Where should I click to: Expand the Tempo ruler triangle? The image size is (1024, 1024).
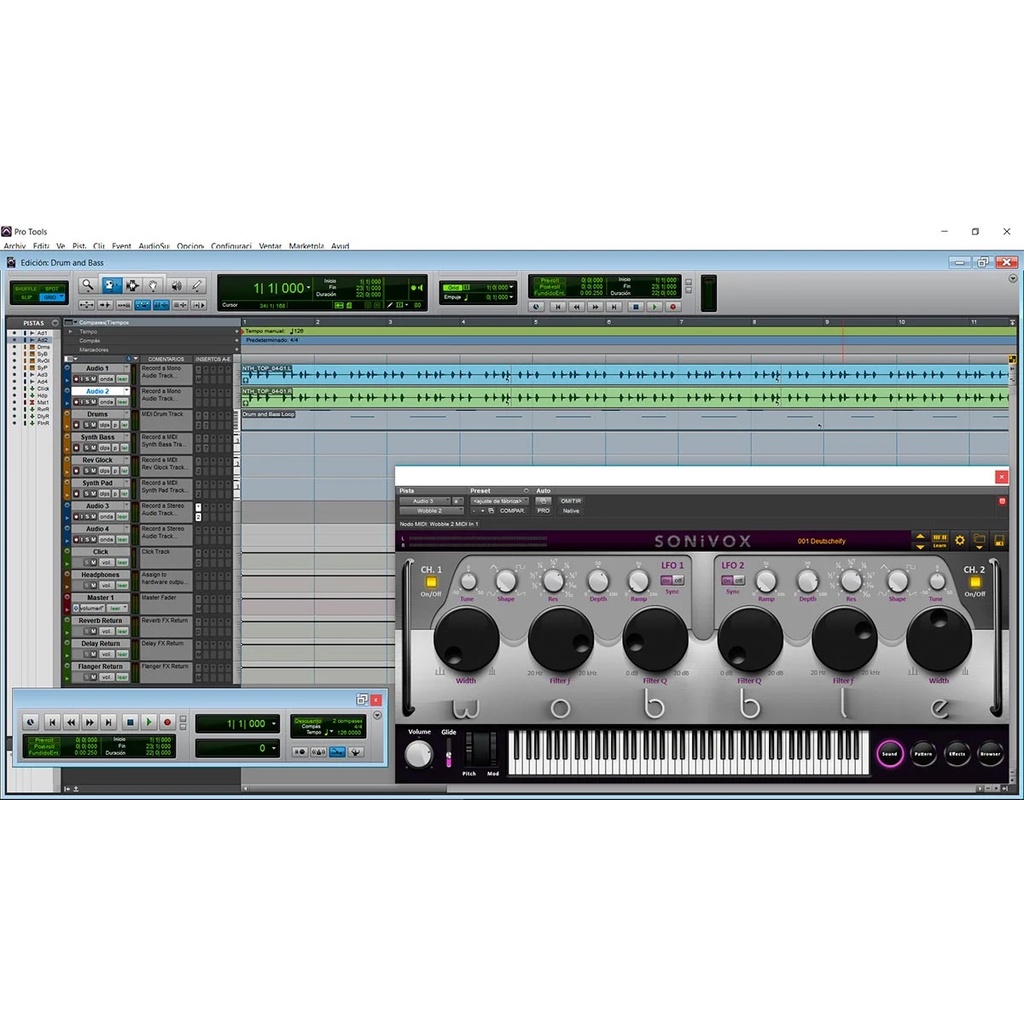pyautogui.click(x=71, y=331)
